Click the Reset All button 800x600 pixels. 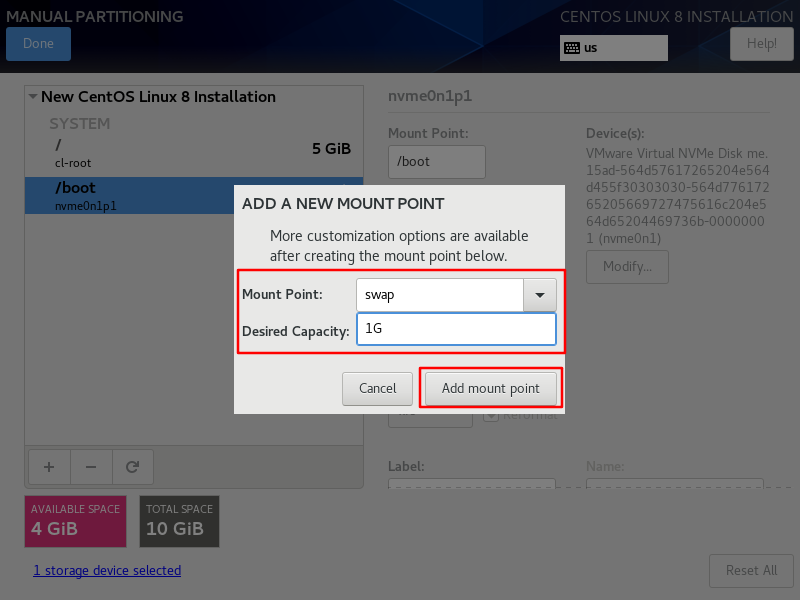point(751,571)
